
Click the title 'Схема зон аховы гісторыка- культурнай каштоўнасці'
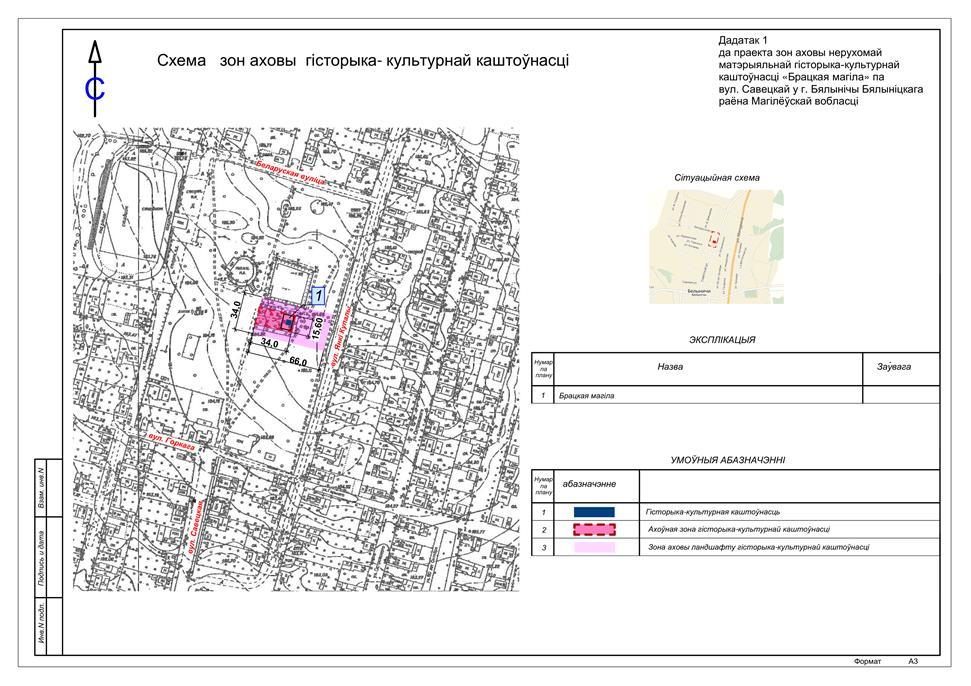tap(363, 61)
